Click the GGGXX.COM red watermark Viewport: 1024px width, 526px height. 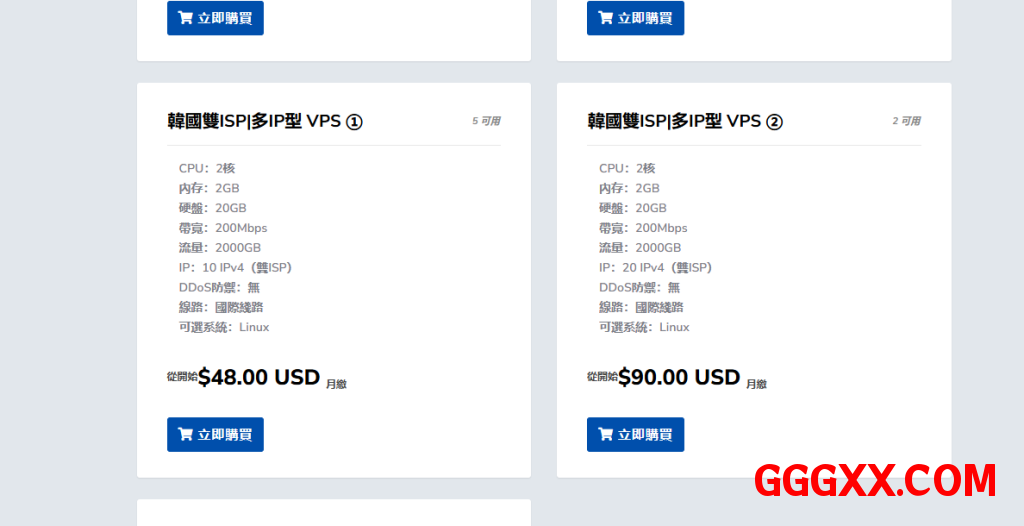coord(875,481)
